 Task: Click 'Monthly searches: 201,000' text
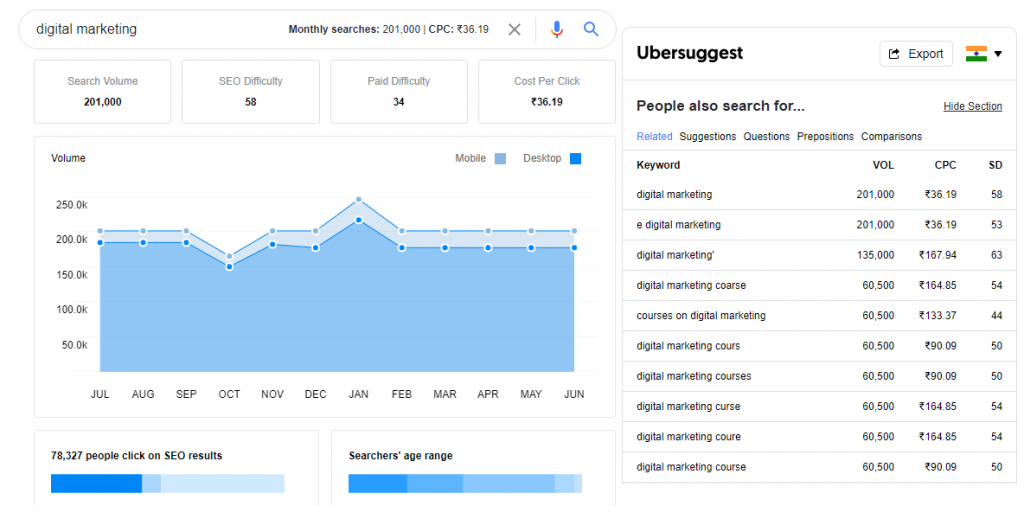tap(355, 29)
